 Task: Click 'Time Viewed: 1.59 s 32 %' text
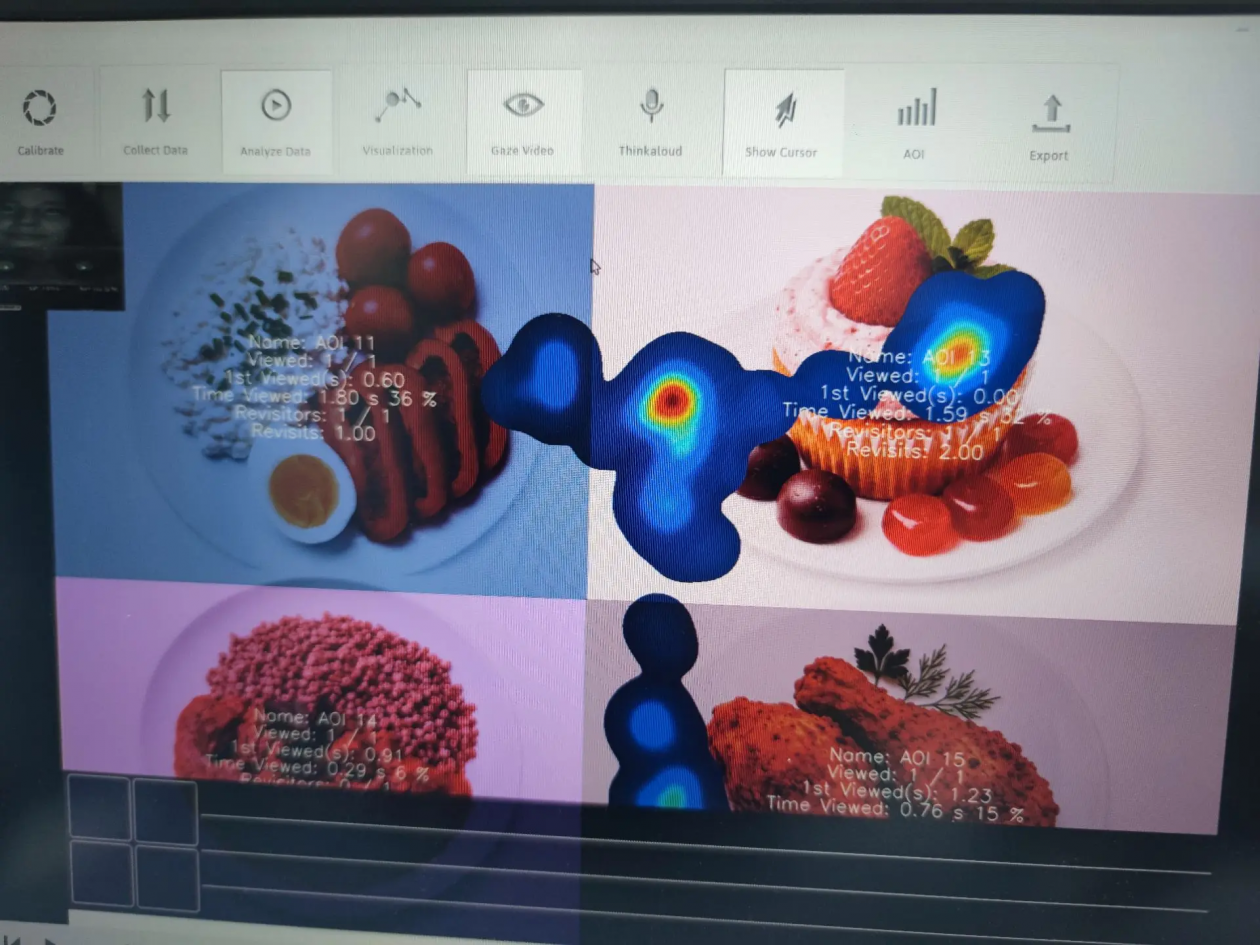click(917, 411)
